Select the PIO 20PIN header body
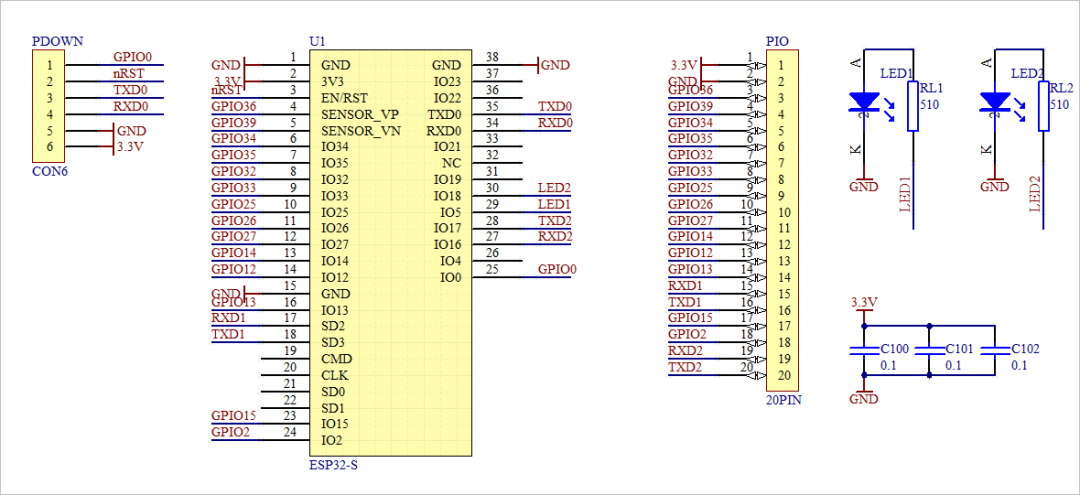Viewport: 1080px width, 495px height. tap(782, 220)
